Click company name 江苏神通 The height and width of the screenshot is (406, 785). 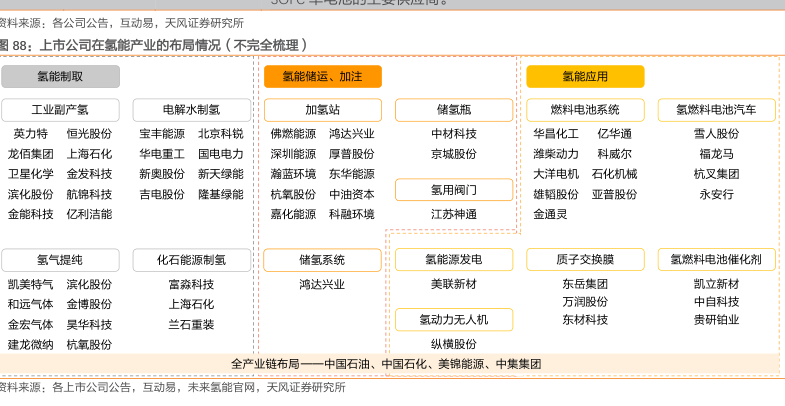454,214
